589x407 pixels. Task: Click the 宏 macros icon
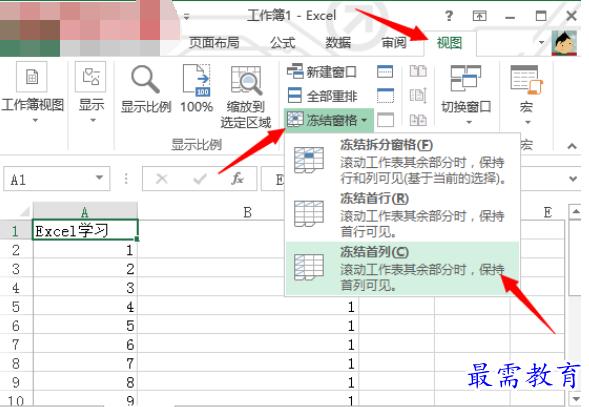(526, 79)
